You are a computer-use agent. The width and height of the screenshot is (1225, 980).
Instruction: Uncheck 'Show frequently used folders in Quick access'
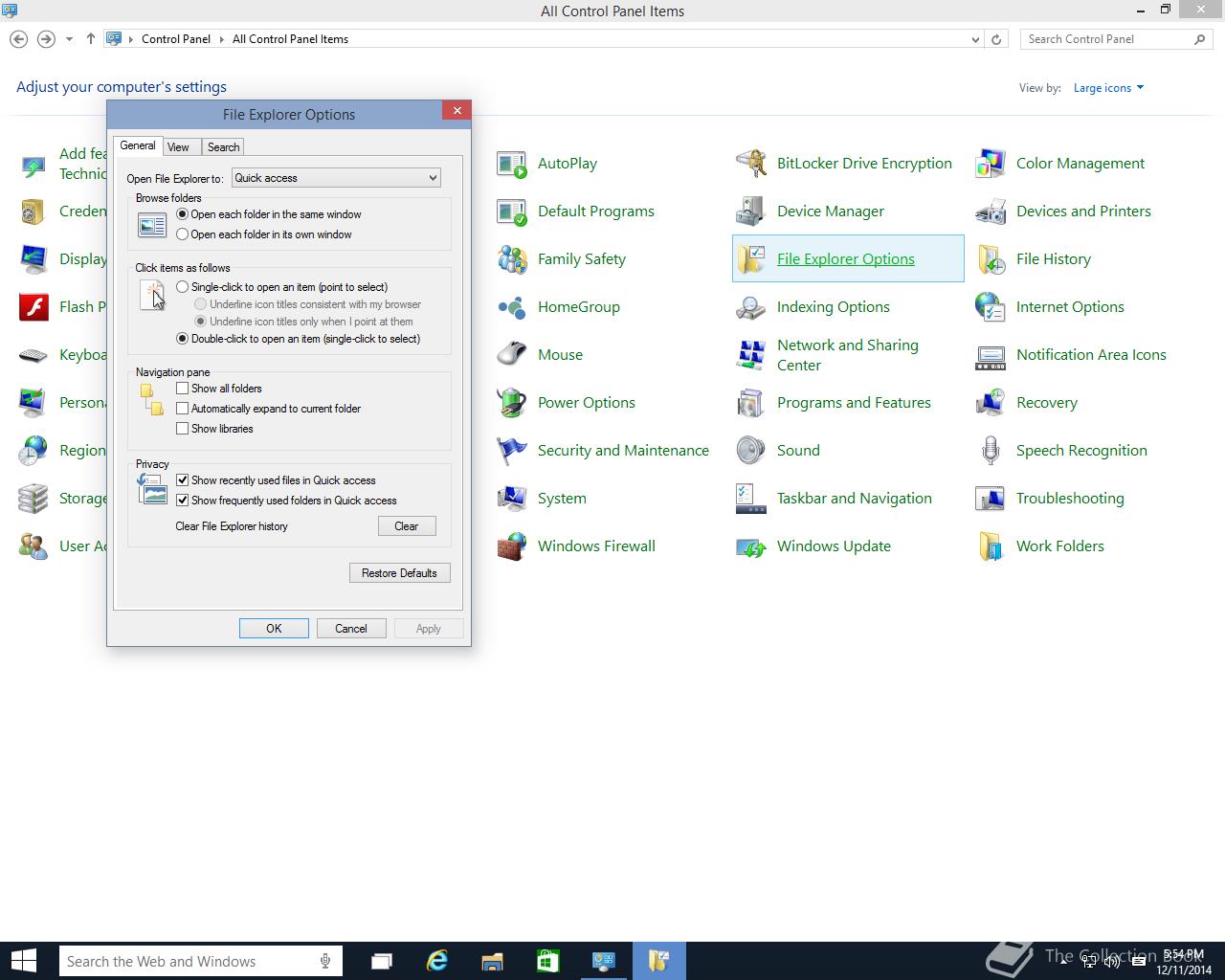point(183,501)
